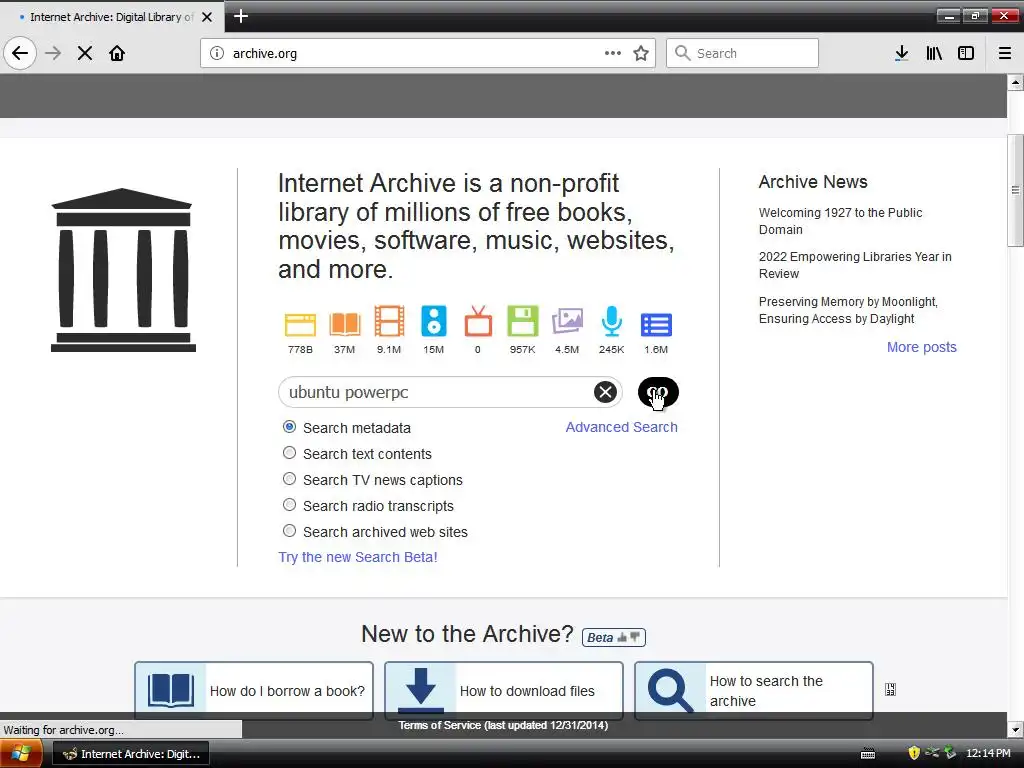
Task: Open How to download files card
Action: click(504, 690)
